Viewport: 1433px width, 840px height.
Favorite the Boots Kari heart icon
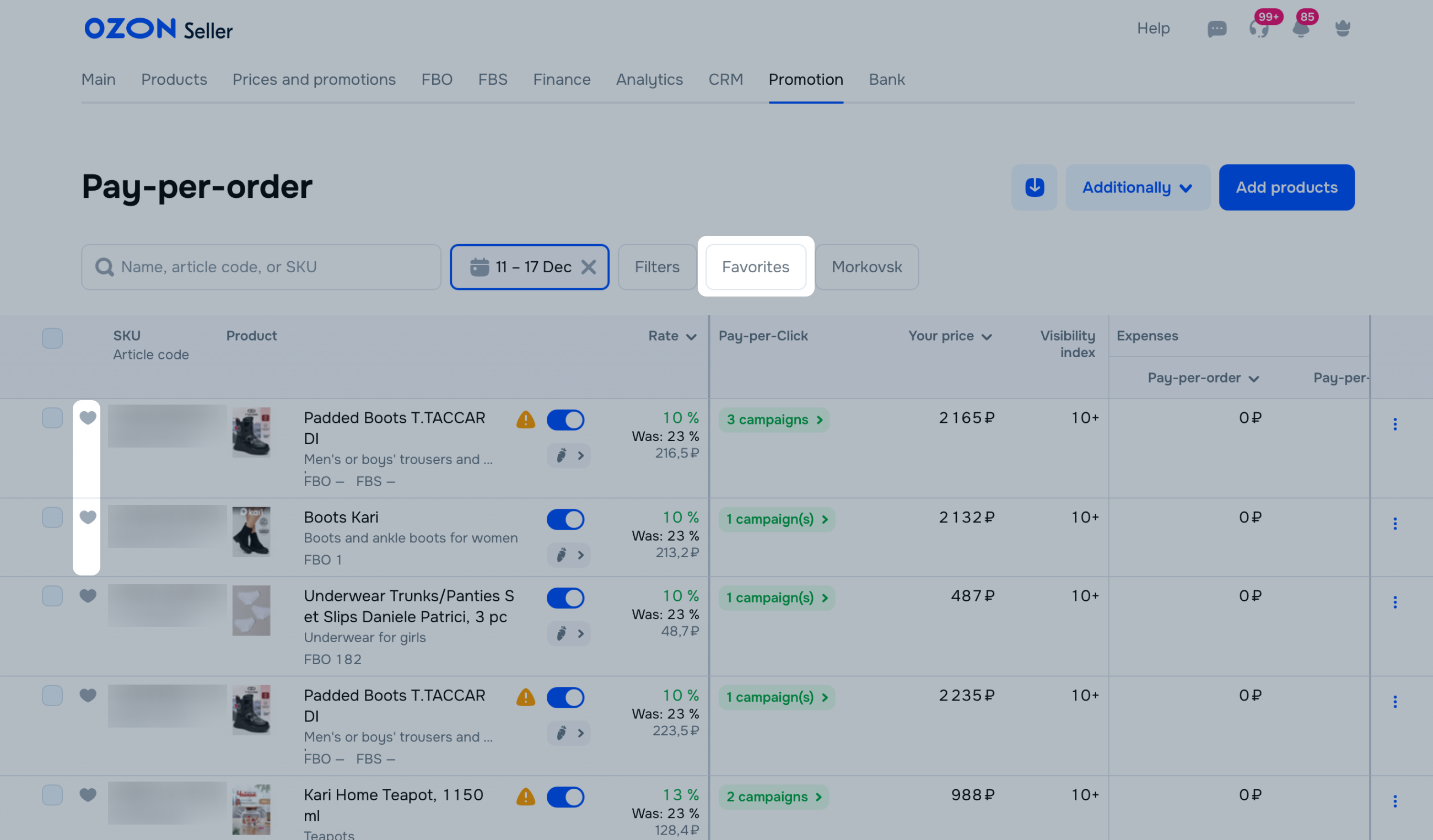click(88, 517)
